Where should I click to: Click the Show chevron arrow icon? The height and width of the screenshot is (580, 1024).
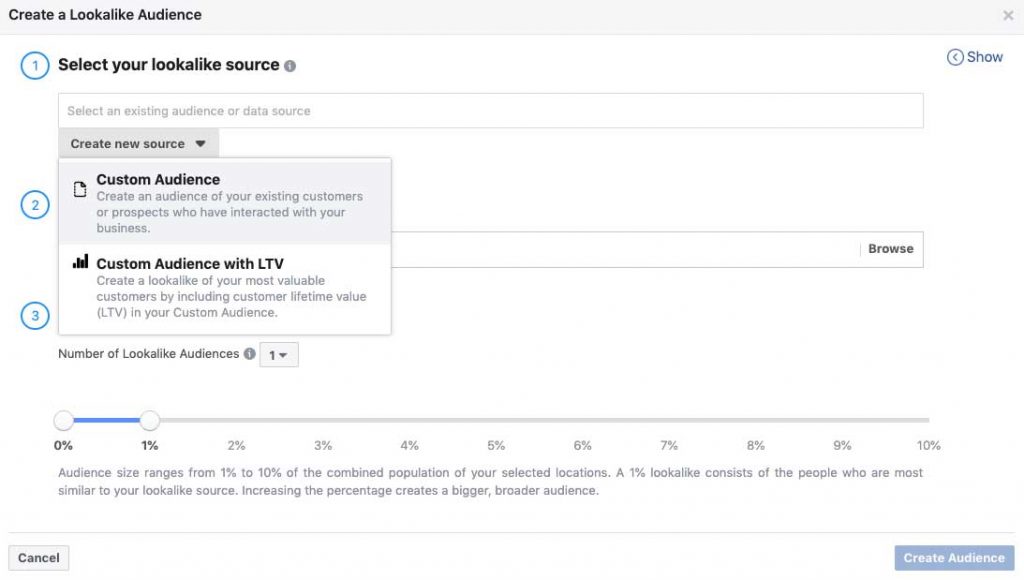click(x=955, y=58)
